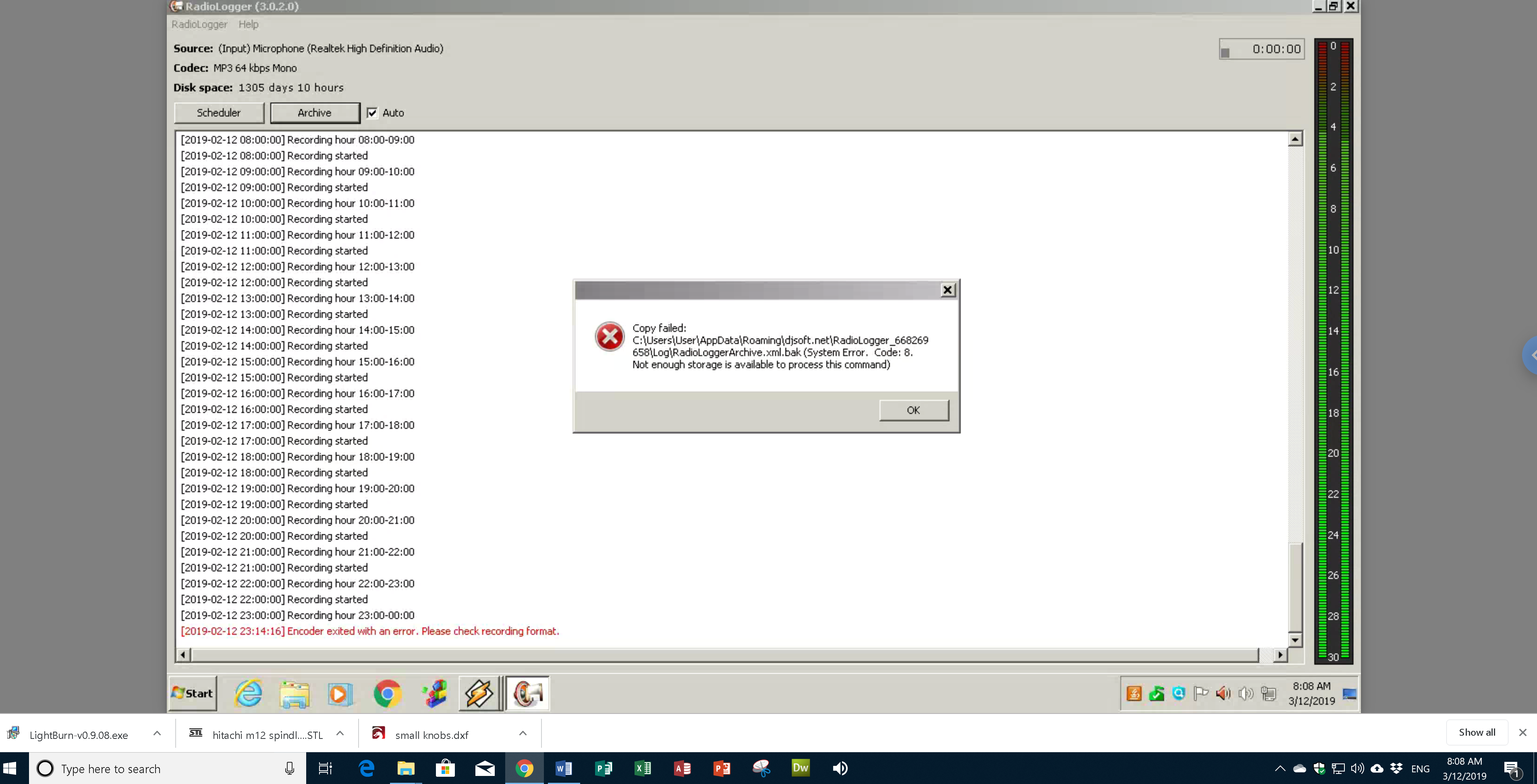The height and width of the screenshot is (784, 1537).
Task: Expand options for LightBurn download
Action: (157, 733)
